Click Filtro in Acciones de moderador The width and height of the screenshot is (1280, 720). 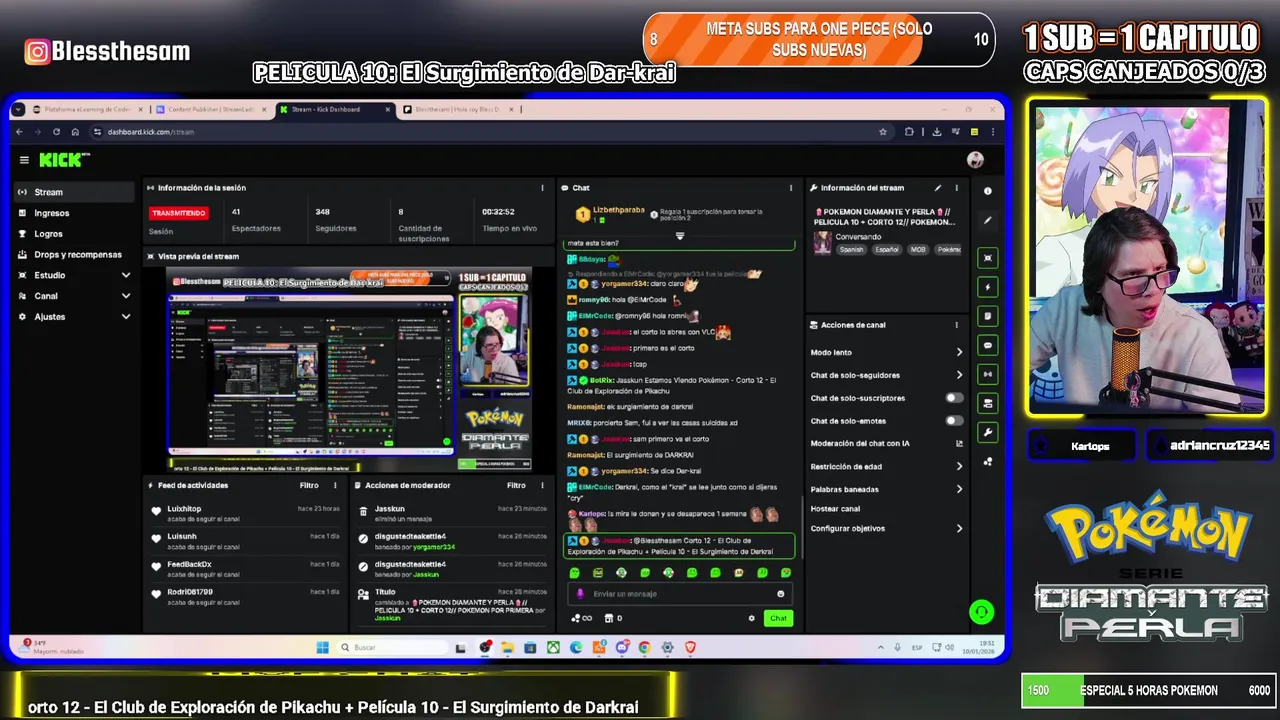click(x=516, y=485)
